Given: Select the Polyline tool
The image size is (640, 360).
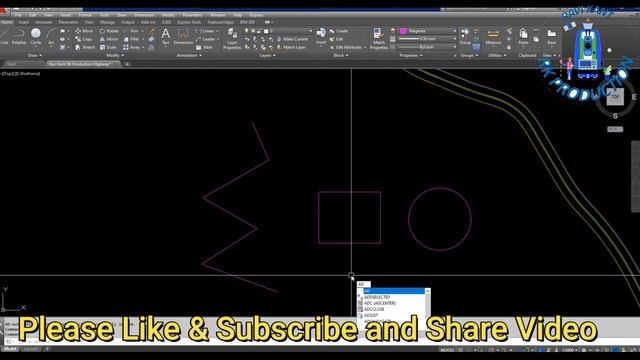Looking at the screenshot, I should coord(18,36).
